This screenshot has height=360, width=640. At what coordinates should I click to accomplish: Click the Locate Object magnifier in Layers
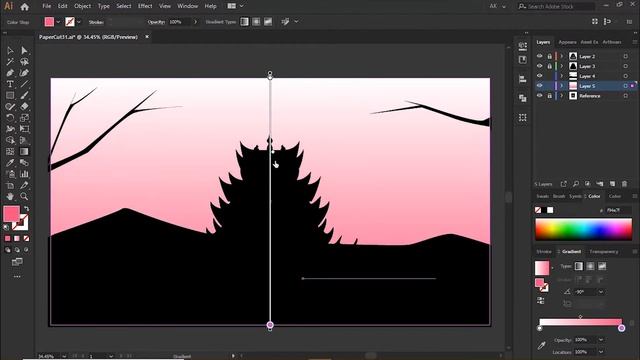pyautogui.click(x=576, y=184)
